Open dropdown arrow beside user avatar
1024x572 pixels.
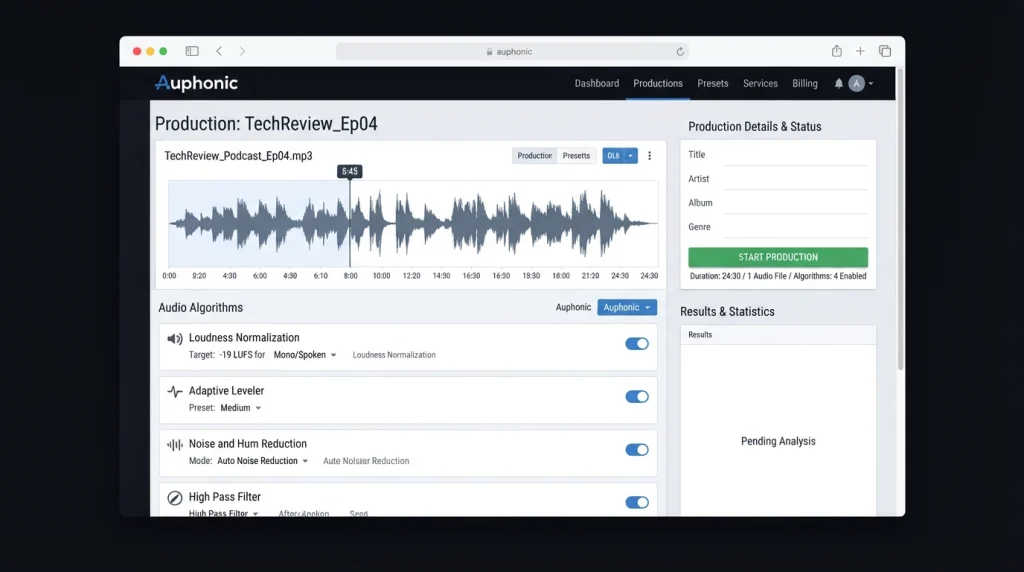click(871, 84)
